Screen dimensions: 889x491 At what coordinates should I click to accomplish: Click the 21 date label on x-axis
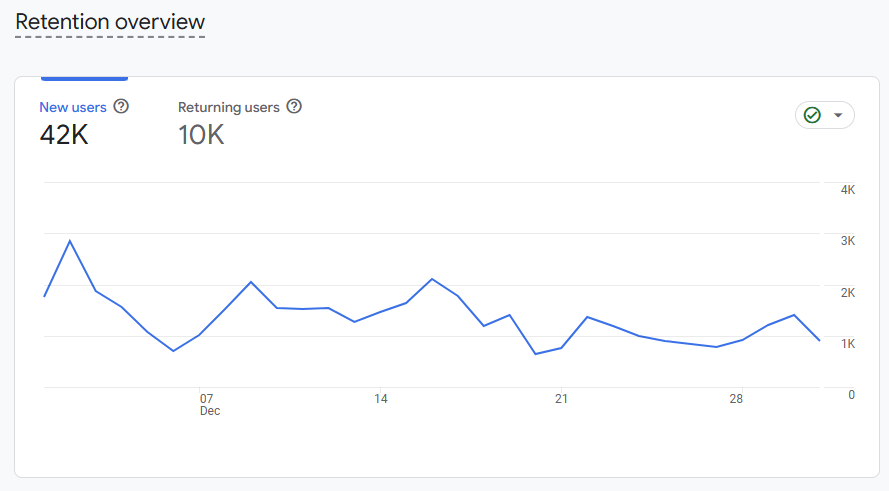[x=561, y=398]
